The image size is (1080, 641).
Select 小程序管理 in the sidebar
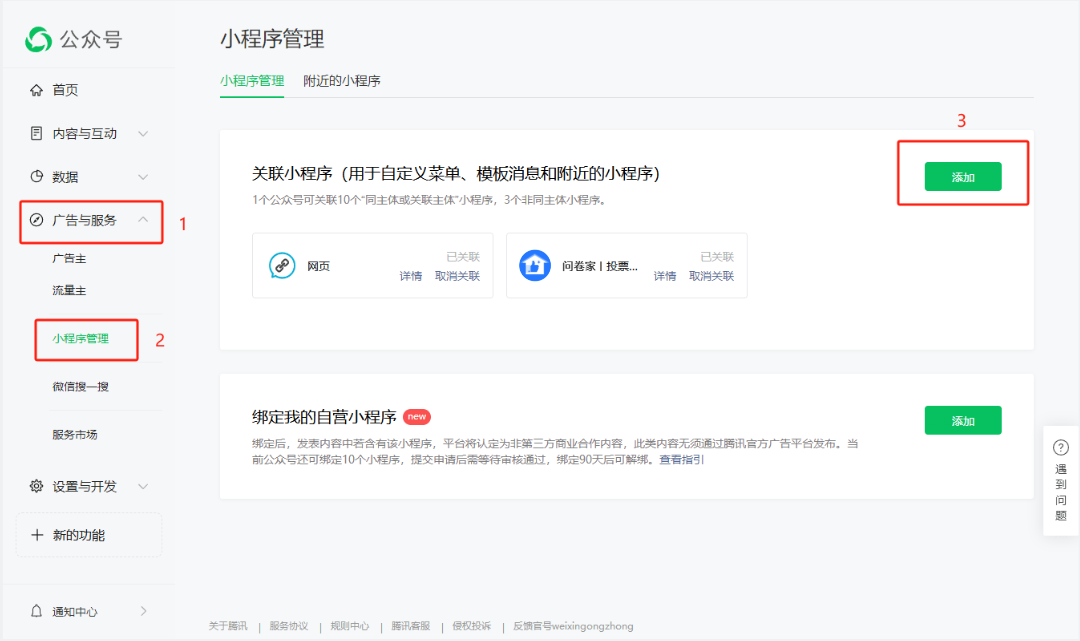[81, 339]
